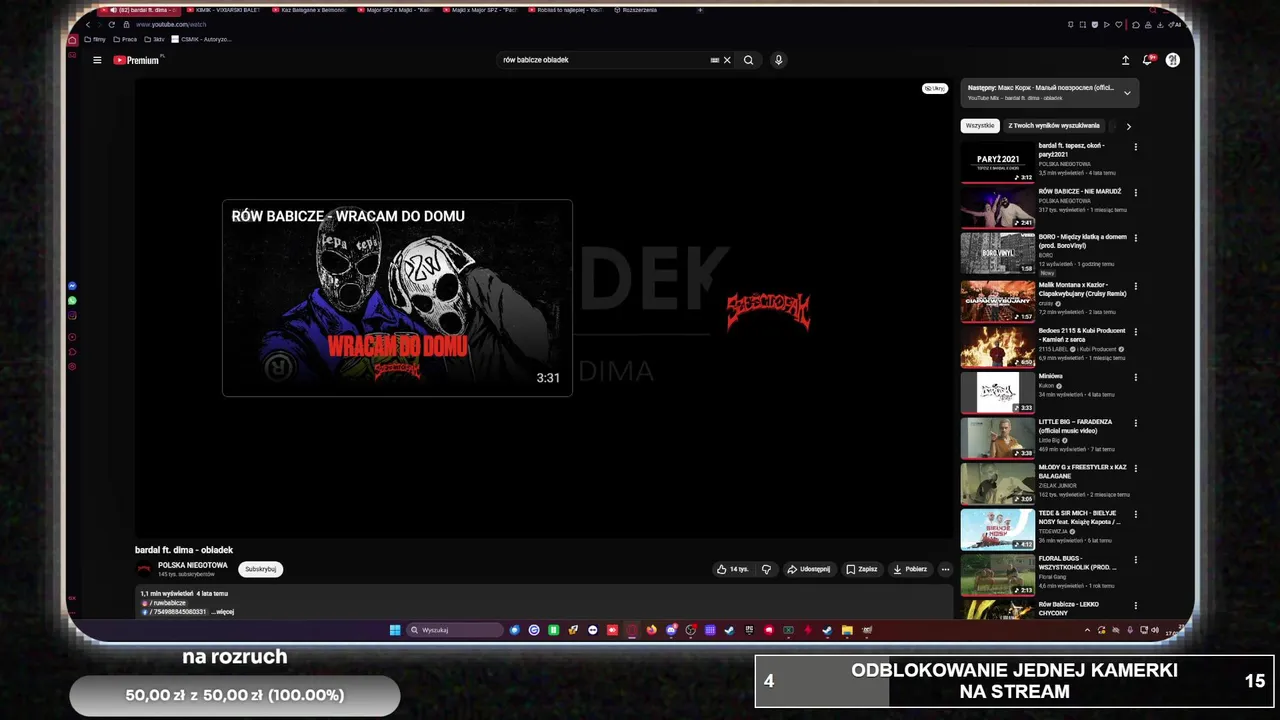
Task: Open the 'CSMIK - Autoryzo...' bookmark
Action: click(202, 40)
